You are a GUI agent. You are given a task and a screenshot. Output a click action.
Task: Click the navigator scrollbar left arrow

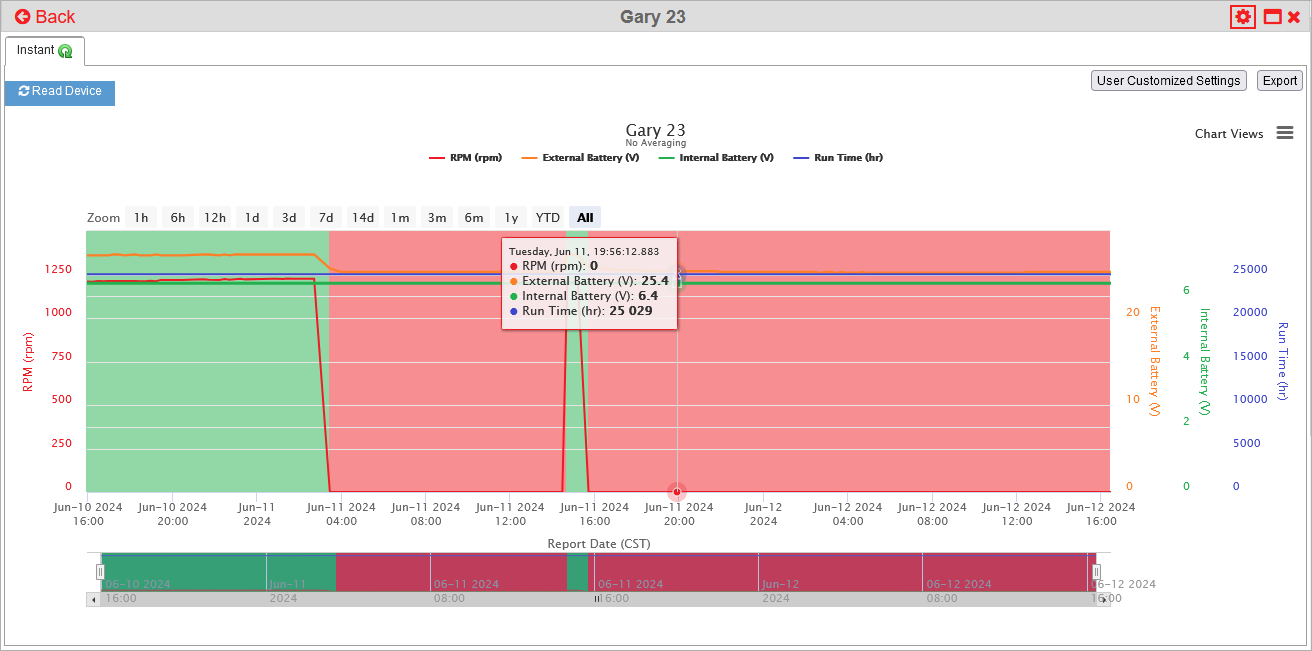94,600
